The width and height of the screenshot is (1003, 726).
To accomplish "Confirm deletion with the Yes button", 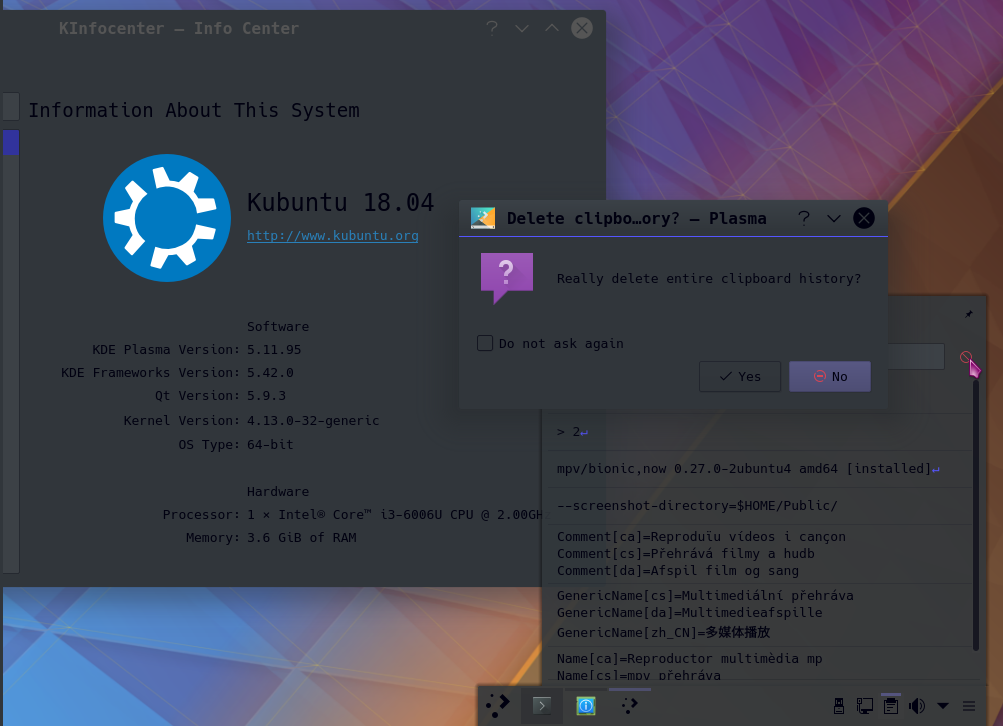I will 740,376.
